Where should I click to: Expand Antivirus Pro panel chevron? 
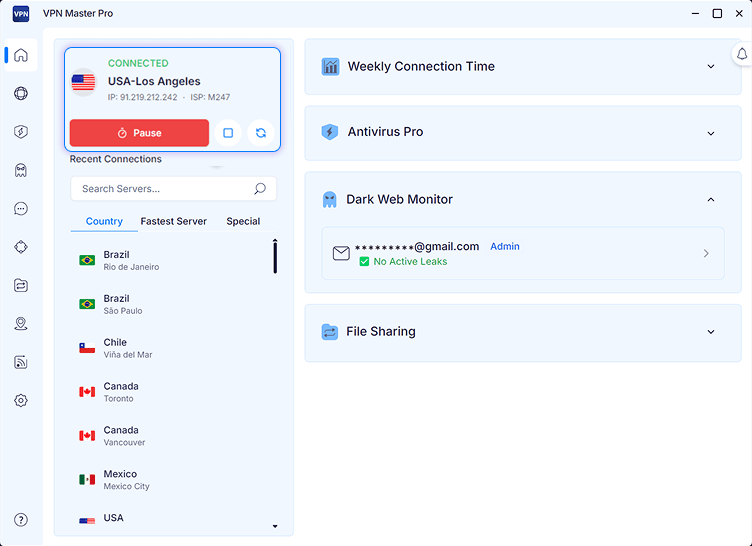pyautogui.click(x=711, y=133)
